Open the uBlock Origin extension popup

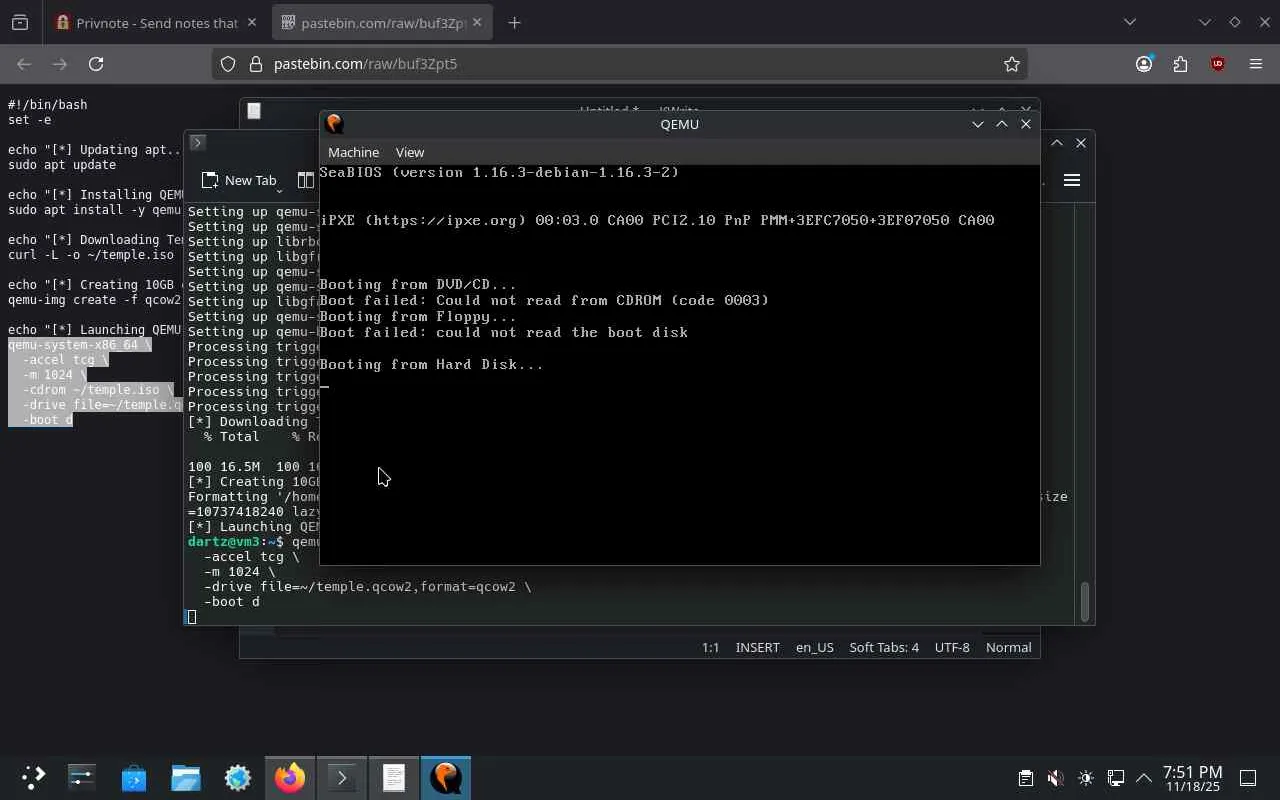point(1217,64)
